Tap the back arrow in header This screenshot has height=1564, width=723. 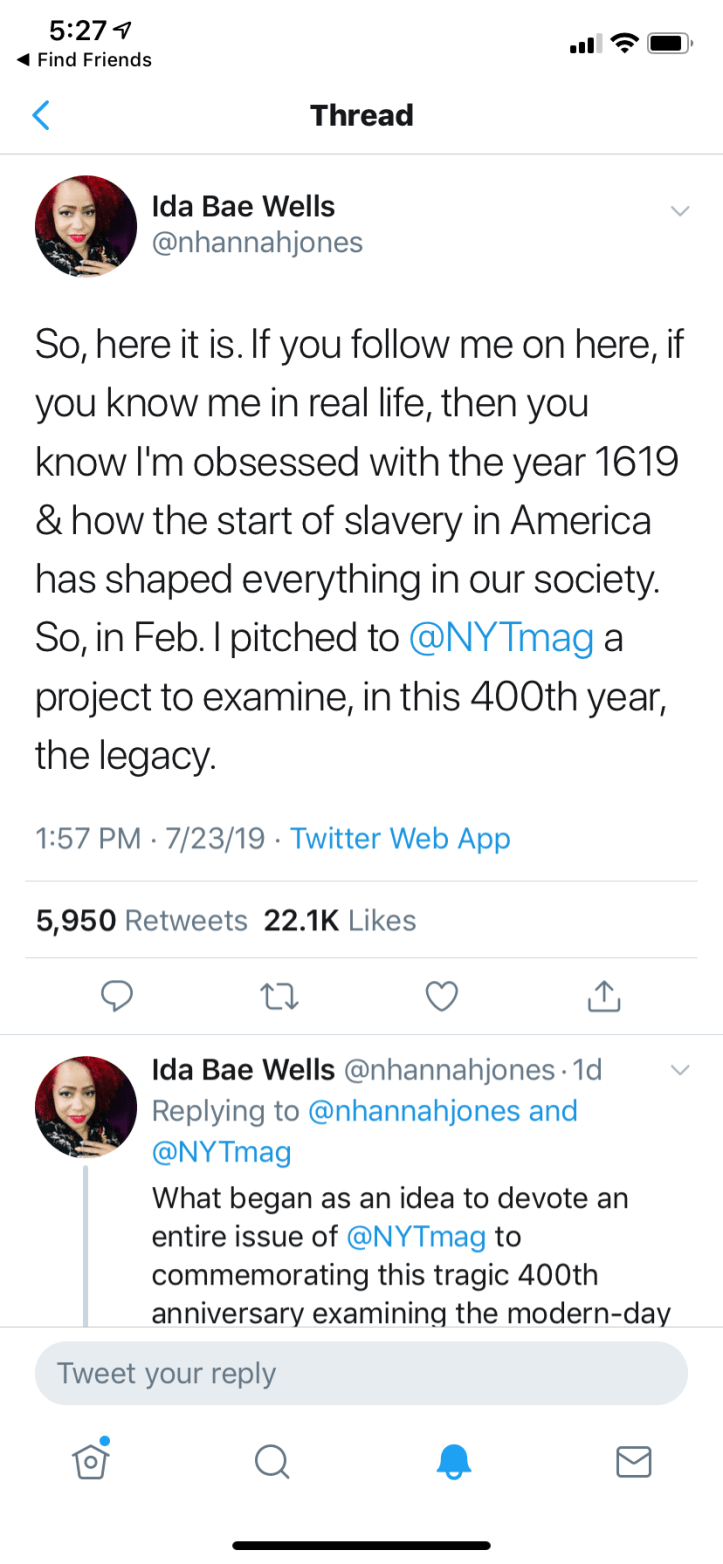click(x=40, y=116)
